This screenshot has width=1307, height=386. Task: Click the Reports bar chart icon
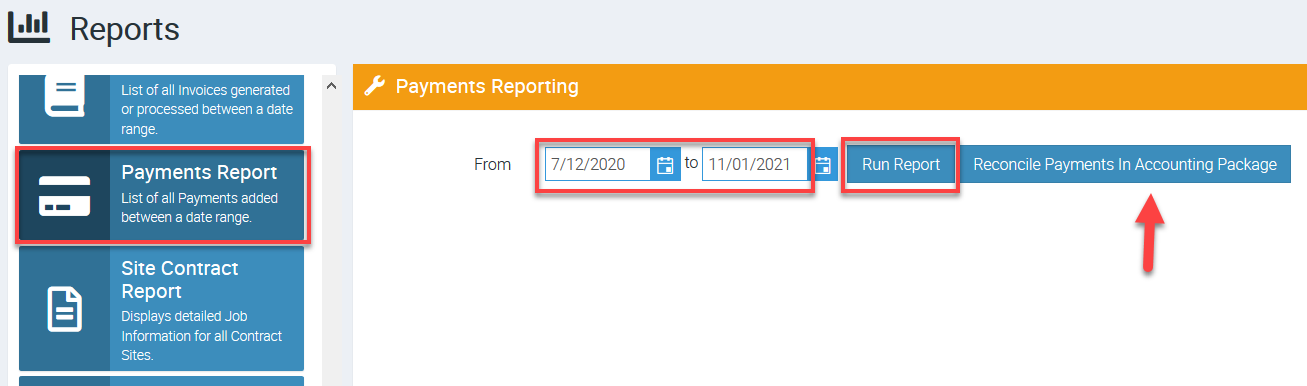click(29, 26)
